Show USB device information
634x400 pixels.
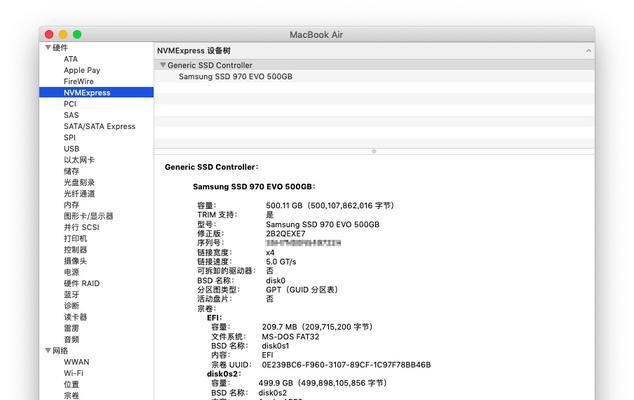tap(72, 149)
